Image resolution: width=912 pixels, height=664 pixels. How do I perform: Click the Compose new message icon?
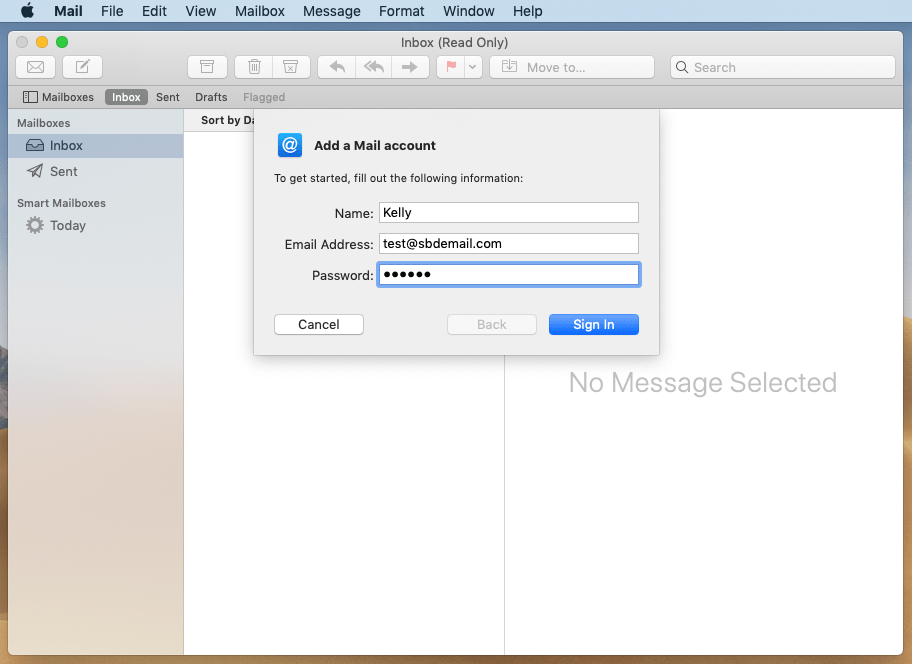pyautogui.click(x=83, y=67)
